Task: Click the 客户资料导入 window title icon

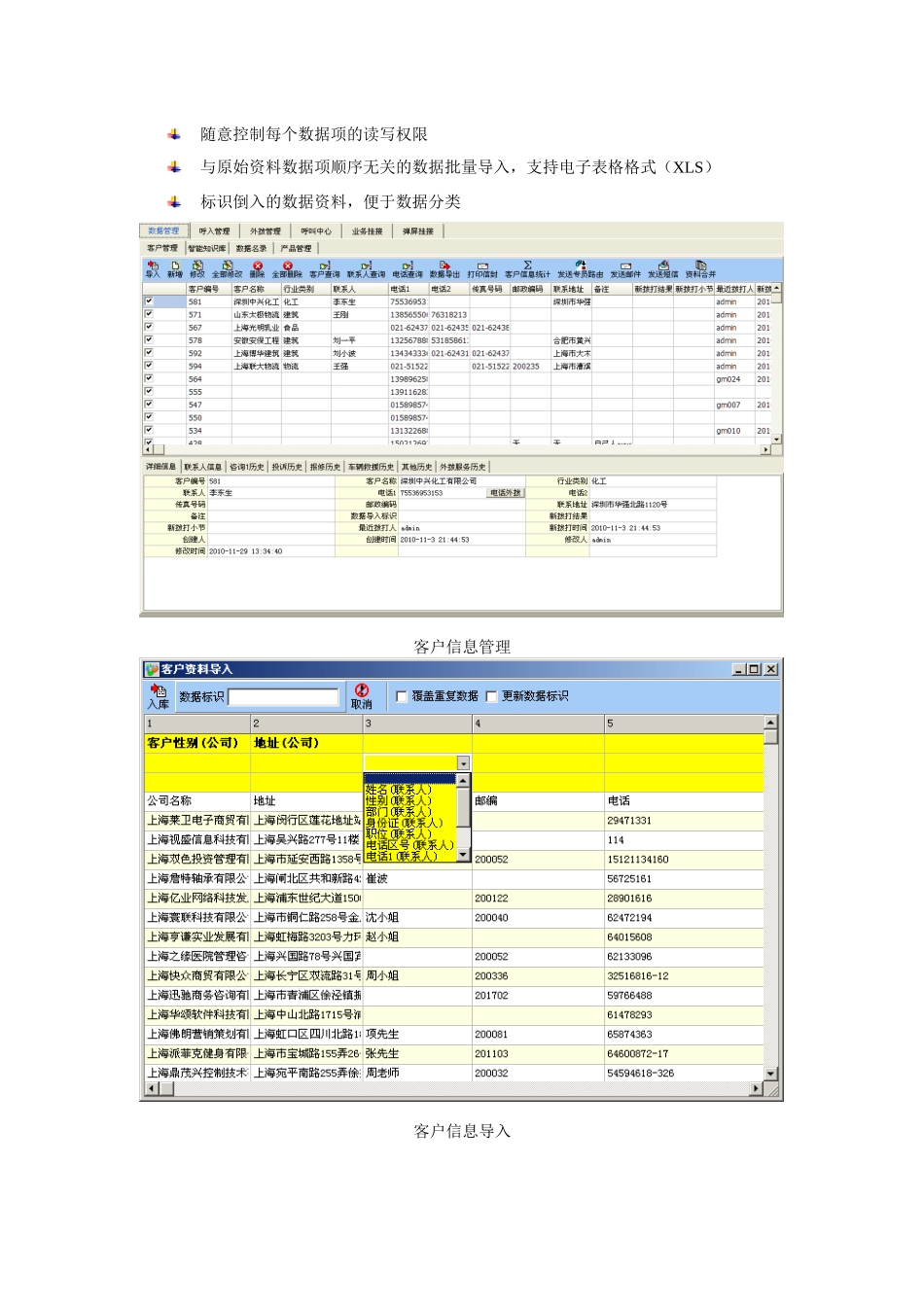Action: 151,669
